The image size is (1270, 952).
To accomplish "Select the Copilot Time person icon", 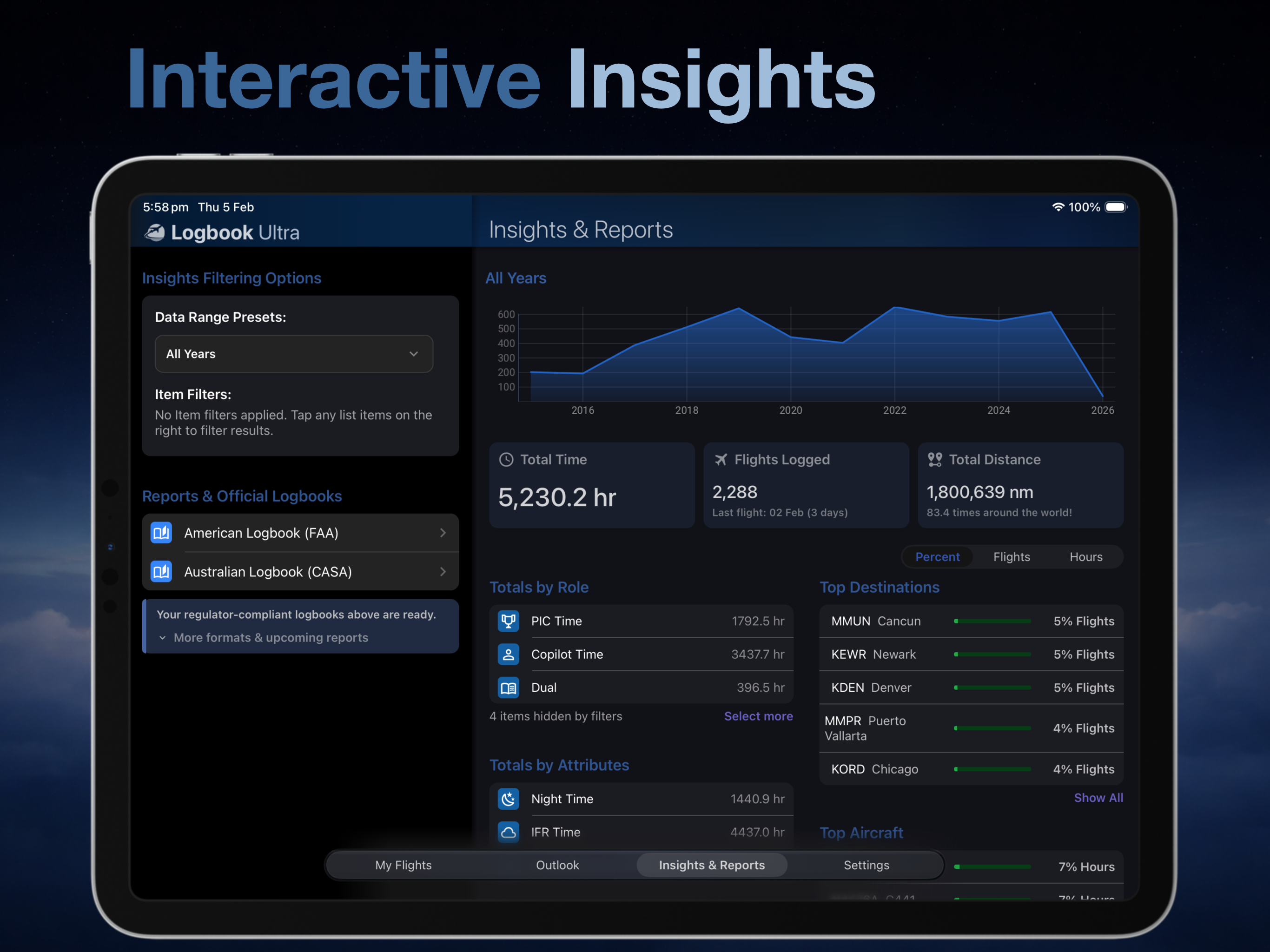I will (508, 654).
